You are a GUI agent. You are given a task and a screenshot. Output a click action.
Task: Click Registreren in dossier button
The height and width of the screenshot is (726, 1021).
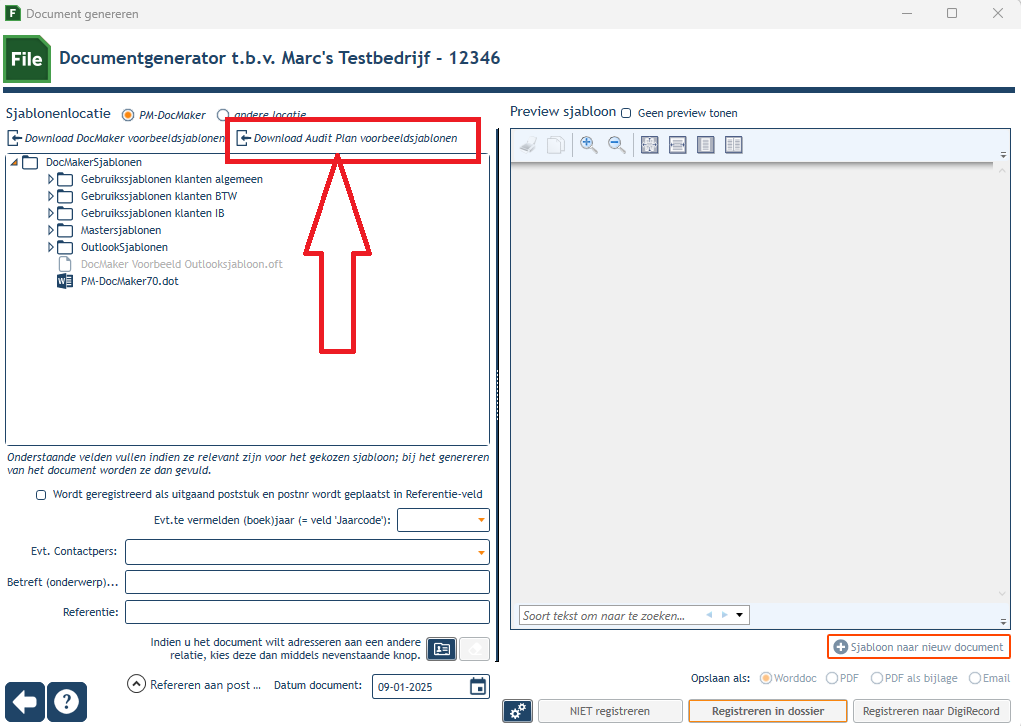point(768,711)
